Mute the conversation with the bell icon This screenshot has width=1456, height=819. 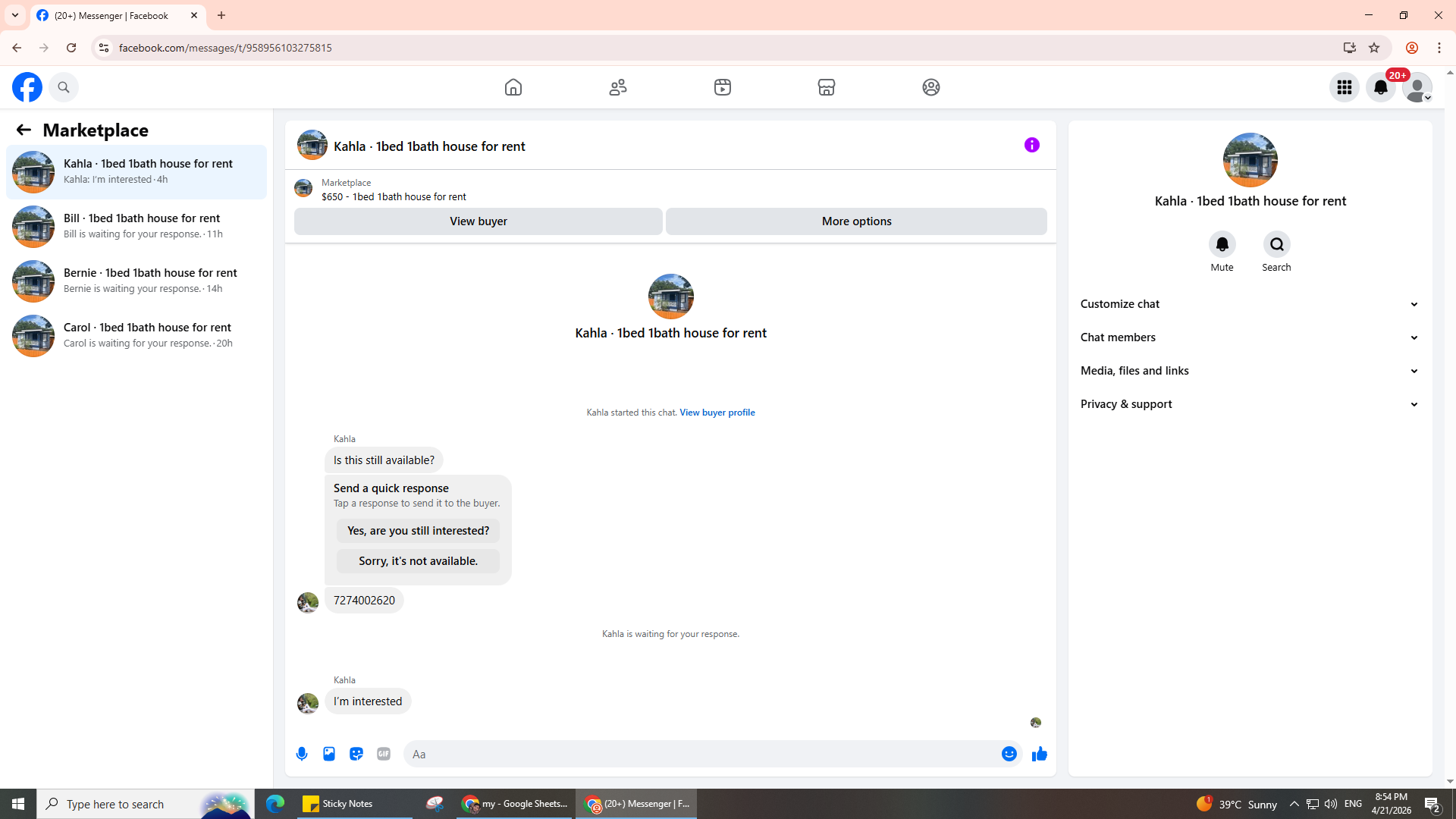pyautogui.click(x=1222, y=244)
